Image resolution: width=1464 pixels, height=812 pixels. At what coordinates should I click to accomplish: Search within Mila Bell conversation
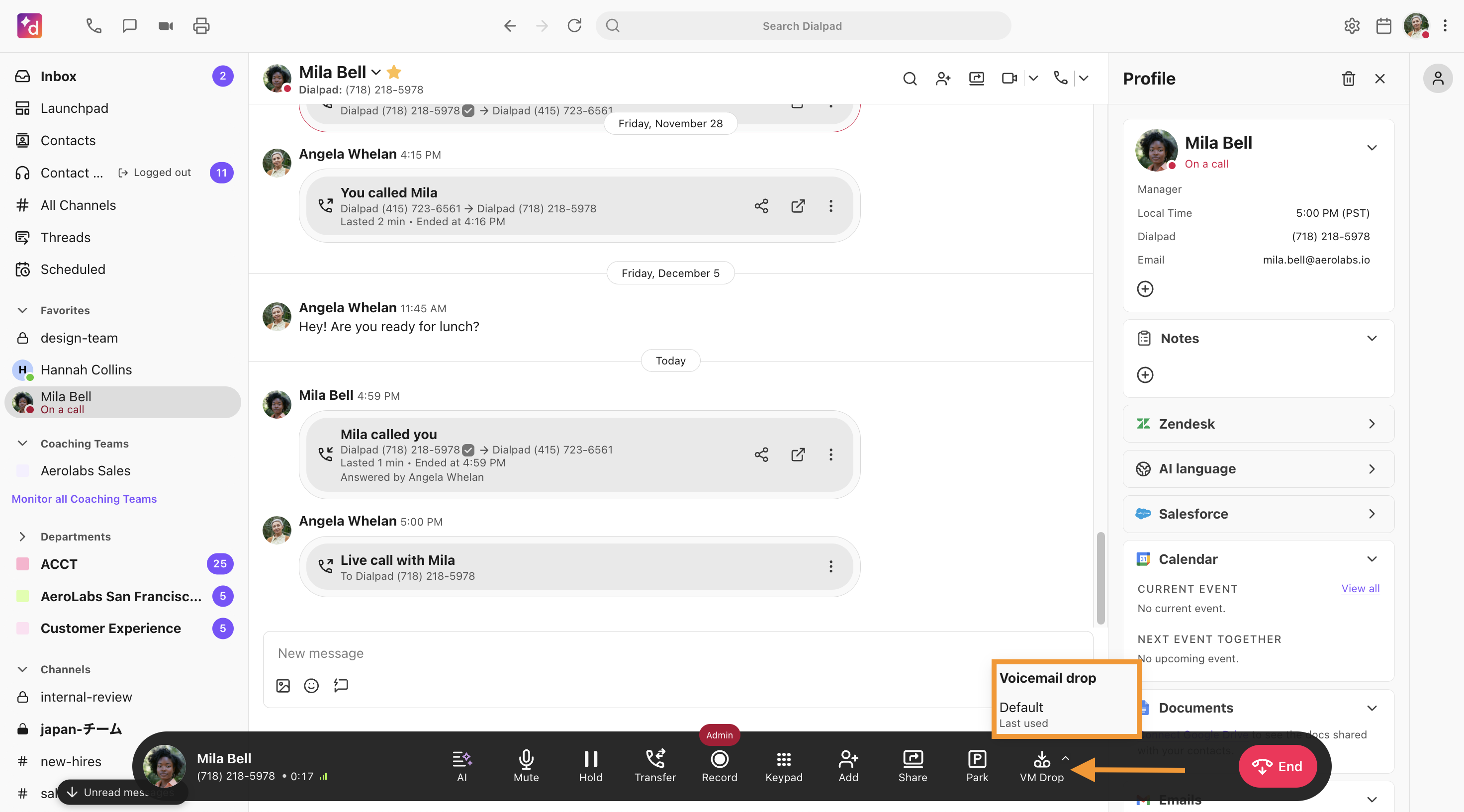pos(910,79)
